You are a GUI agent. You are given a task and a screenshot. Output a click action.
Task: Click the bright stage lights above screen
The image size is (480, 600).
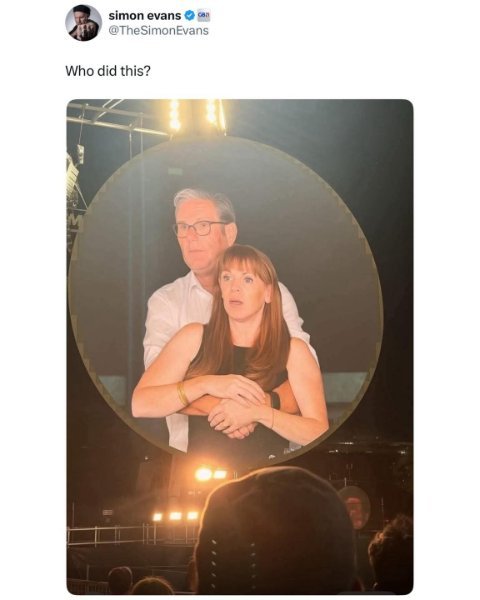197,116
